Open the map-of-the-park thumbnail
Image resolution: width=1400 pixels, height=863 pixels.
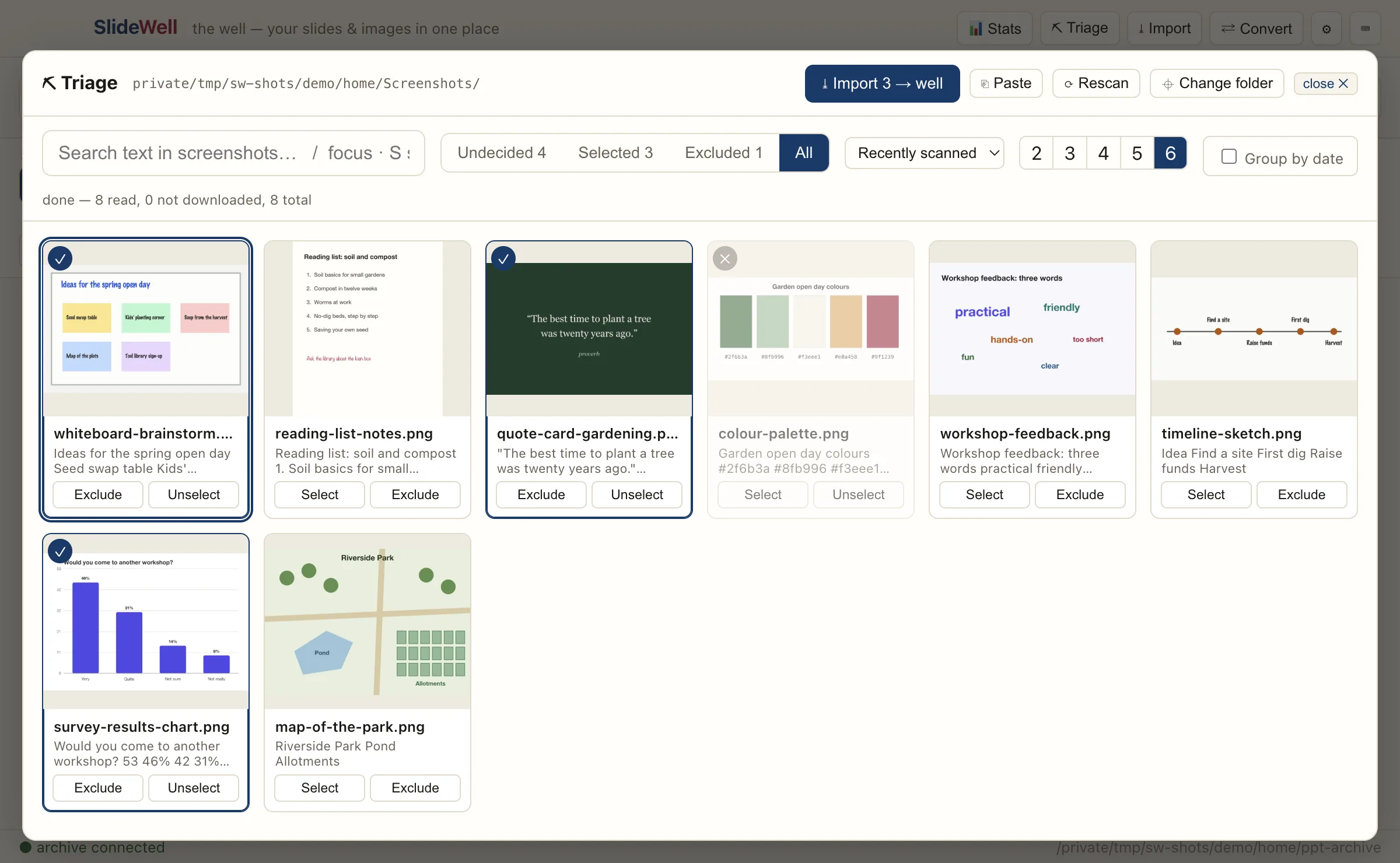click(367, 622)
